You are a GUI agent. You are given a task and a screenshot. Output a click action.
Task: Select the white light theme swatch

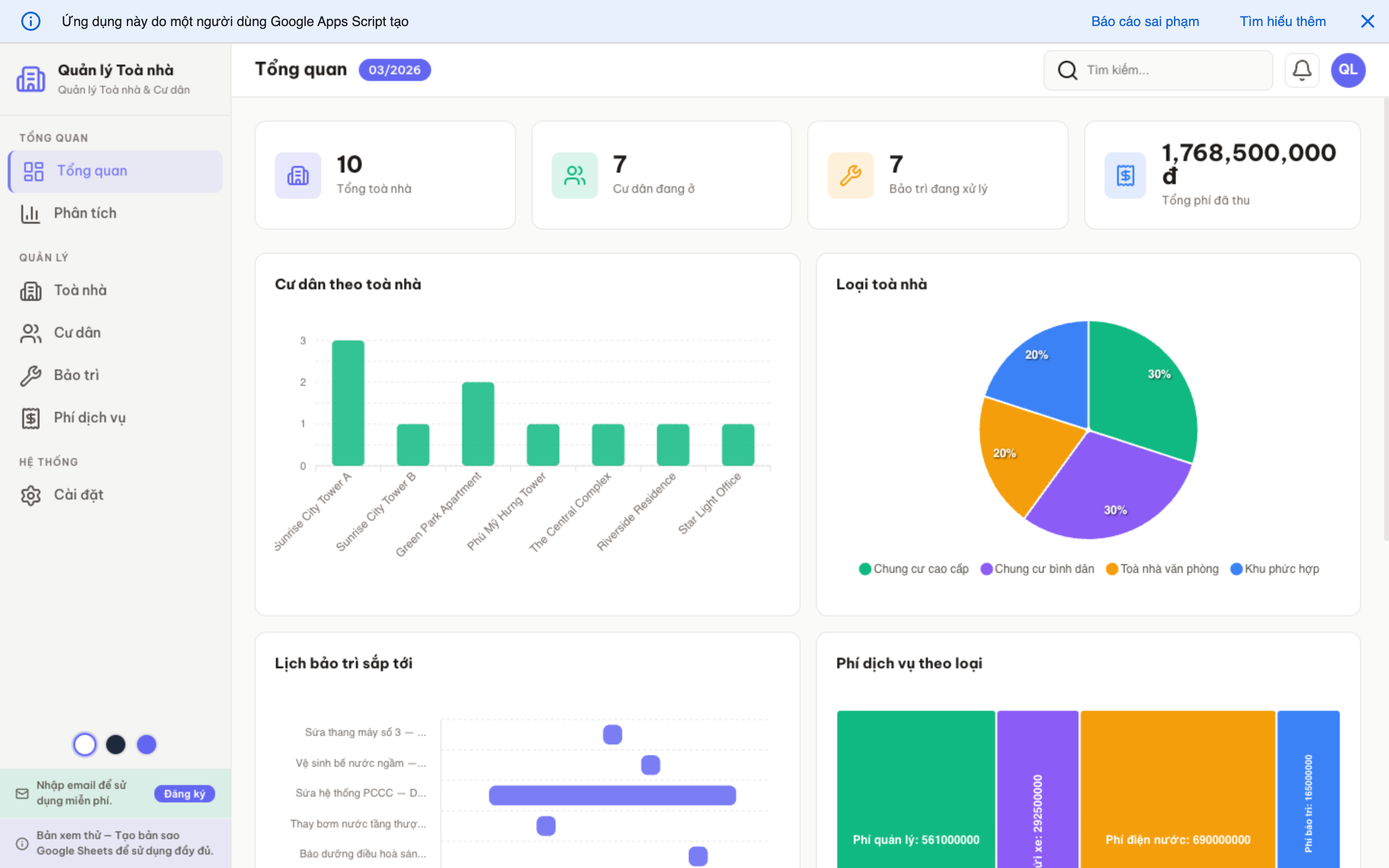tap(85, 745)
